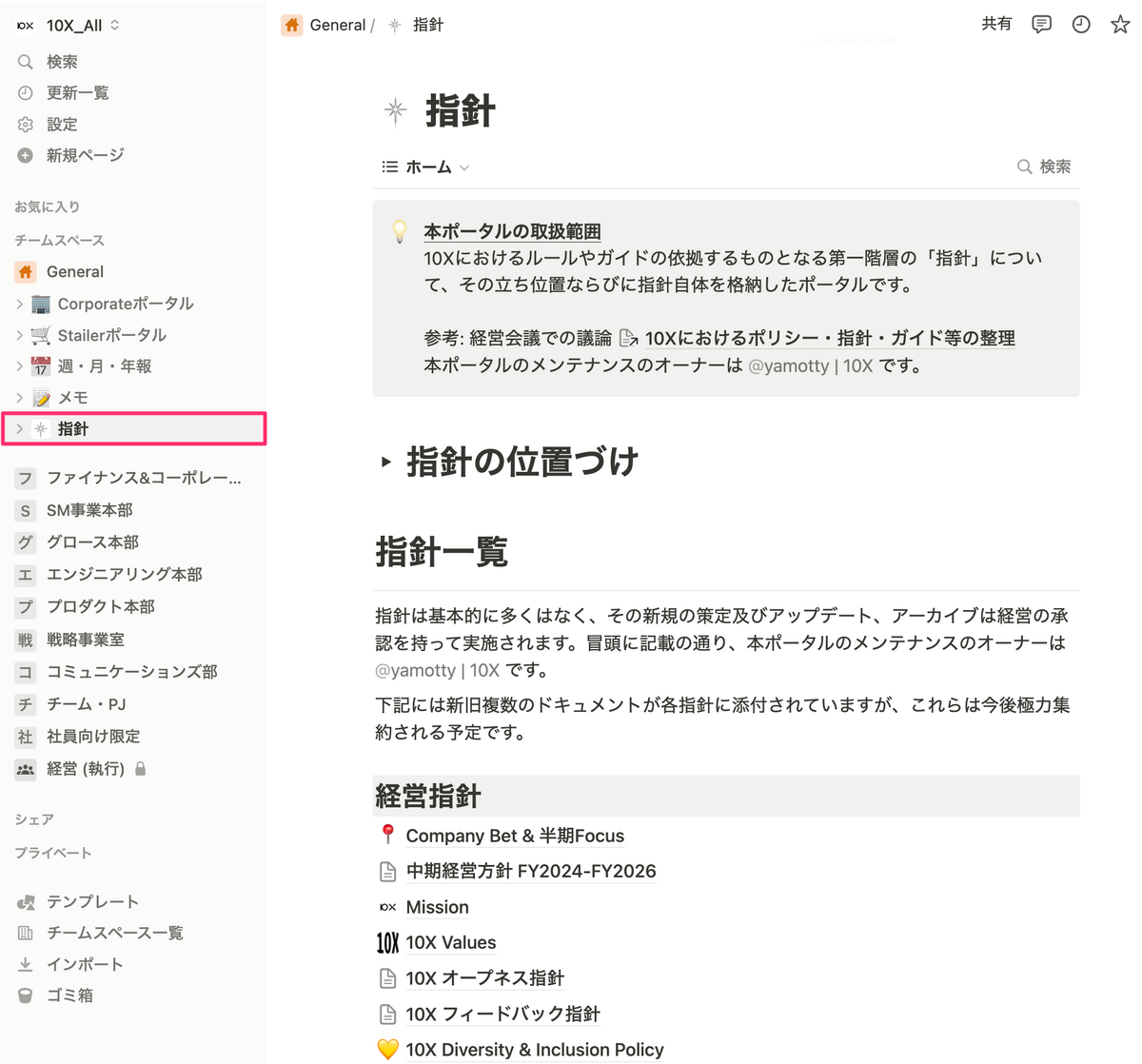The image size is (1142, 1064).
Task: Click the 指針 breadcrumb at top
Action: point(428,25)
